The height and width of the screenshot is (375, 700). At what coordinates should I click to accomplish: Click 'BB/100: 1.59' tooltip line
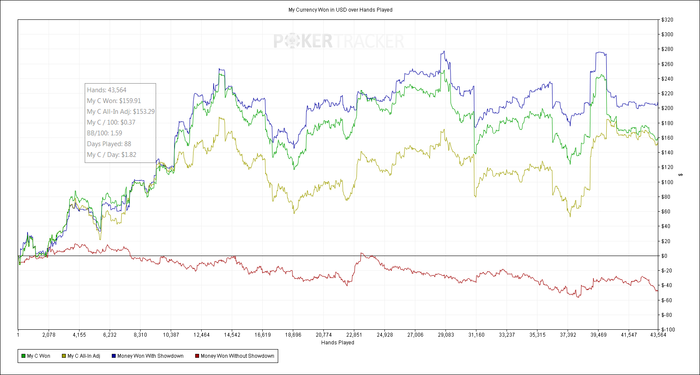tap(104, 133)
